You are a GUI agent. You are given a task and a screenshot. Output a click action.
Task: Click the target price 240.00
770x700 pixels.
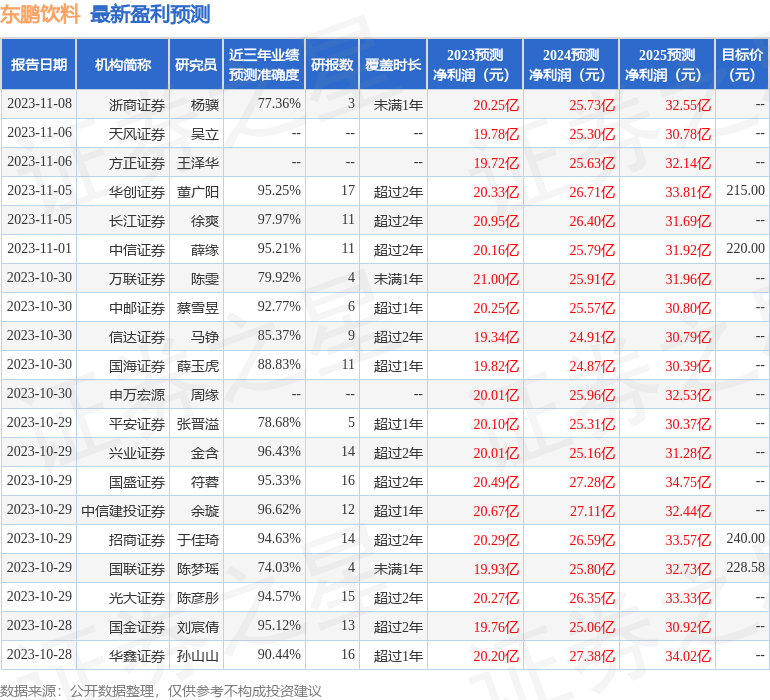coord(745,538)
